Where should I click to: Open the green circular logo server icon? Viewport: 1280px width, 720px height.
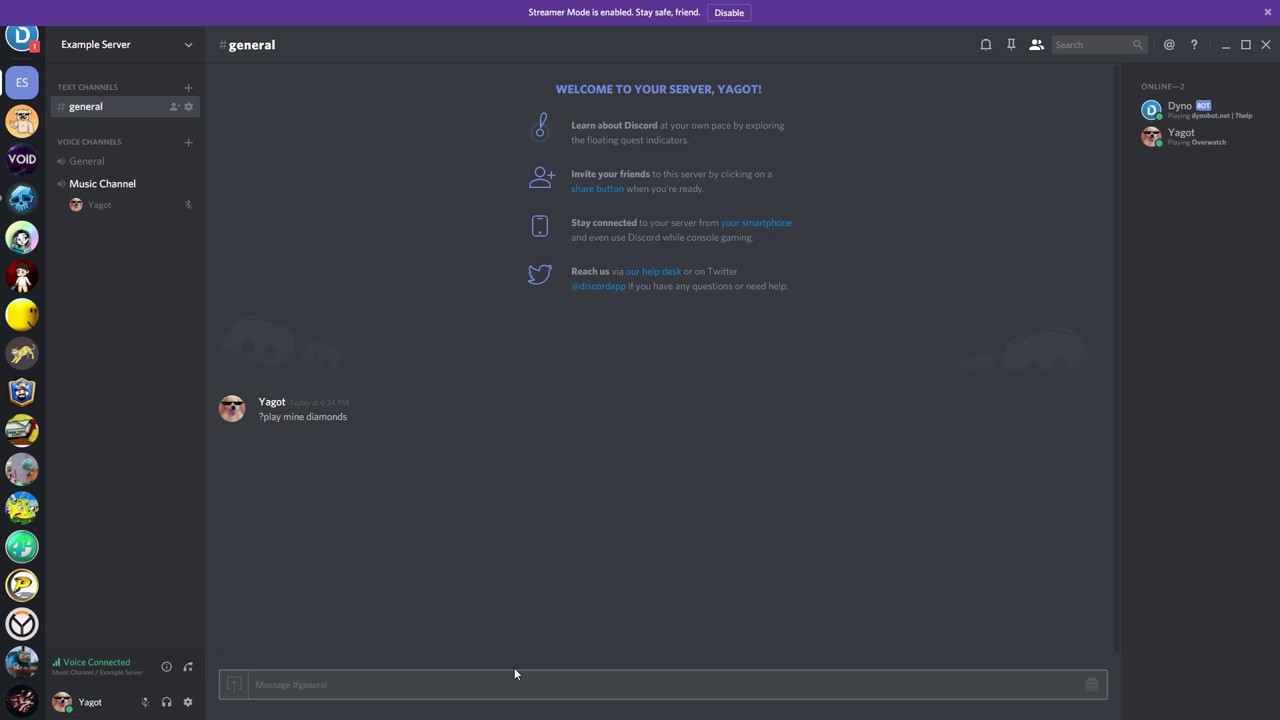22,547
